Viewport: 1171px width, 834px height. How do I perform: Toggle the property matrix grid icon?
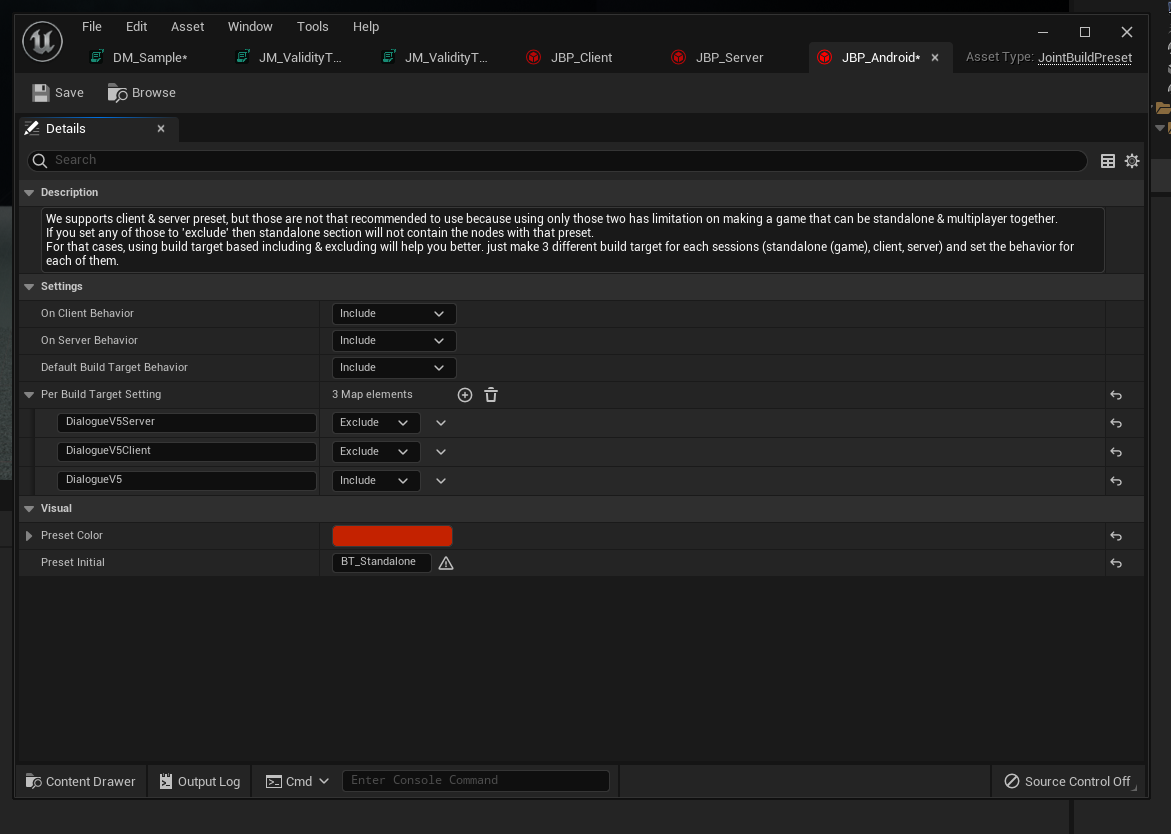[1108, 161]
